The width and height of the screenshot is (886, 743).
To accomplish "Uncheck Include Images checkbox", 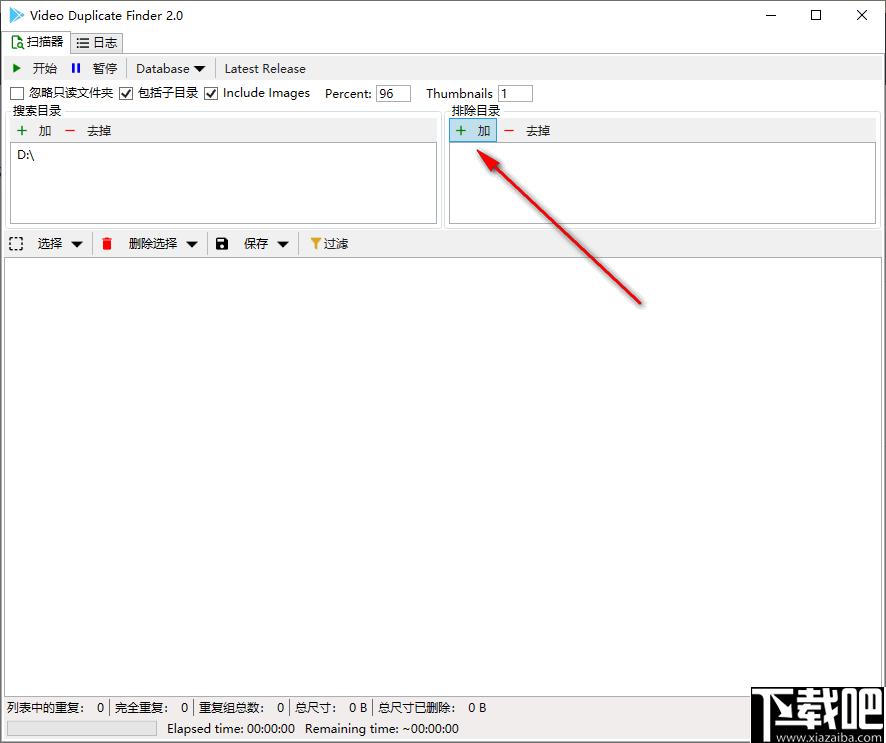I will [x=211, y=93].
